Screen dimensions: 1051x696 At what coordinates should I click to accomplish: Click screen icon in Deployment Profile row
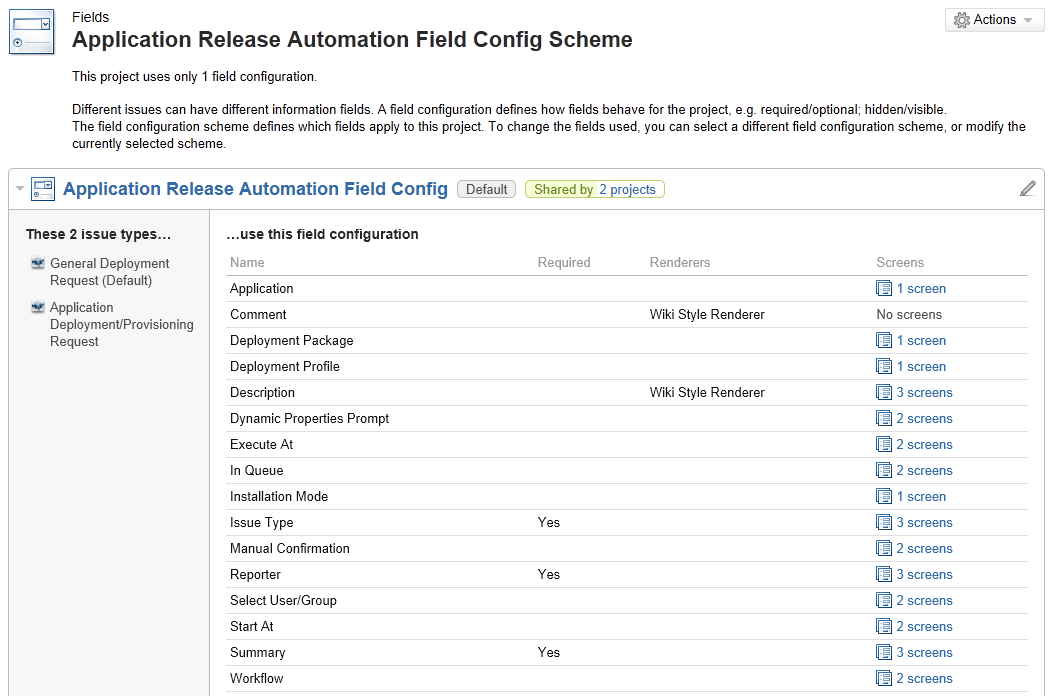pos(883,367)
